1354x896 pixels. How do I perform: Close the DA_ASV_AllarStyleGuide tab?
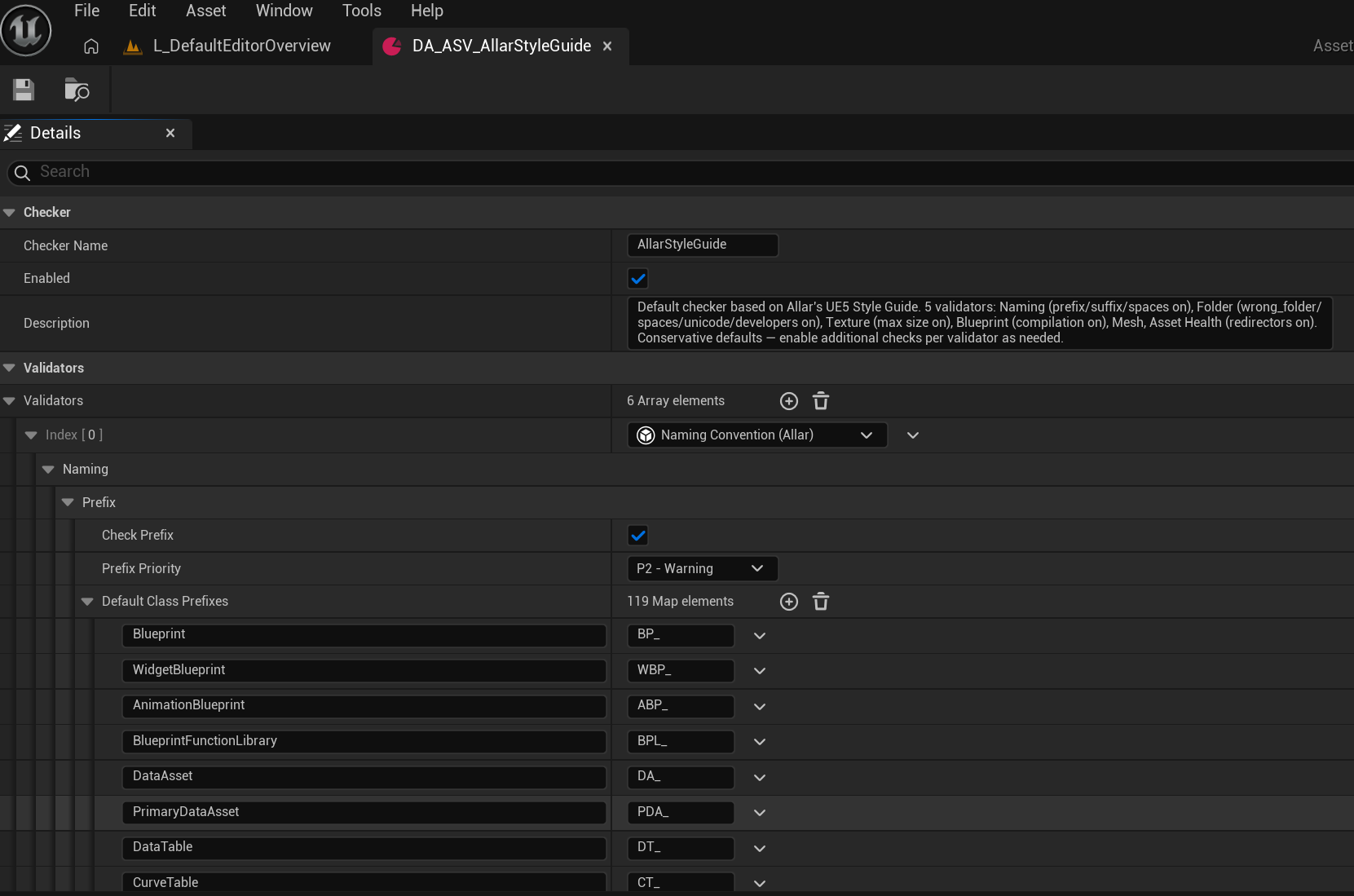pyautogui.click(x=607, y=46)
